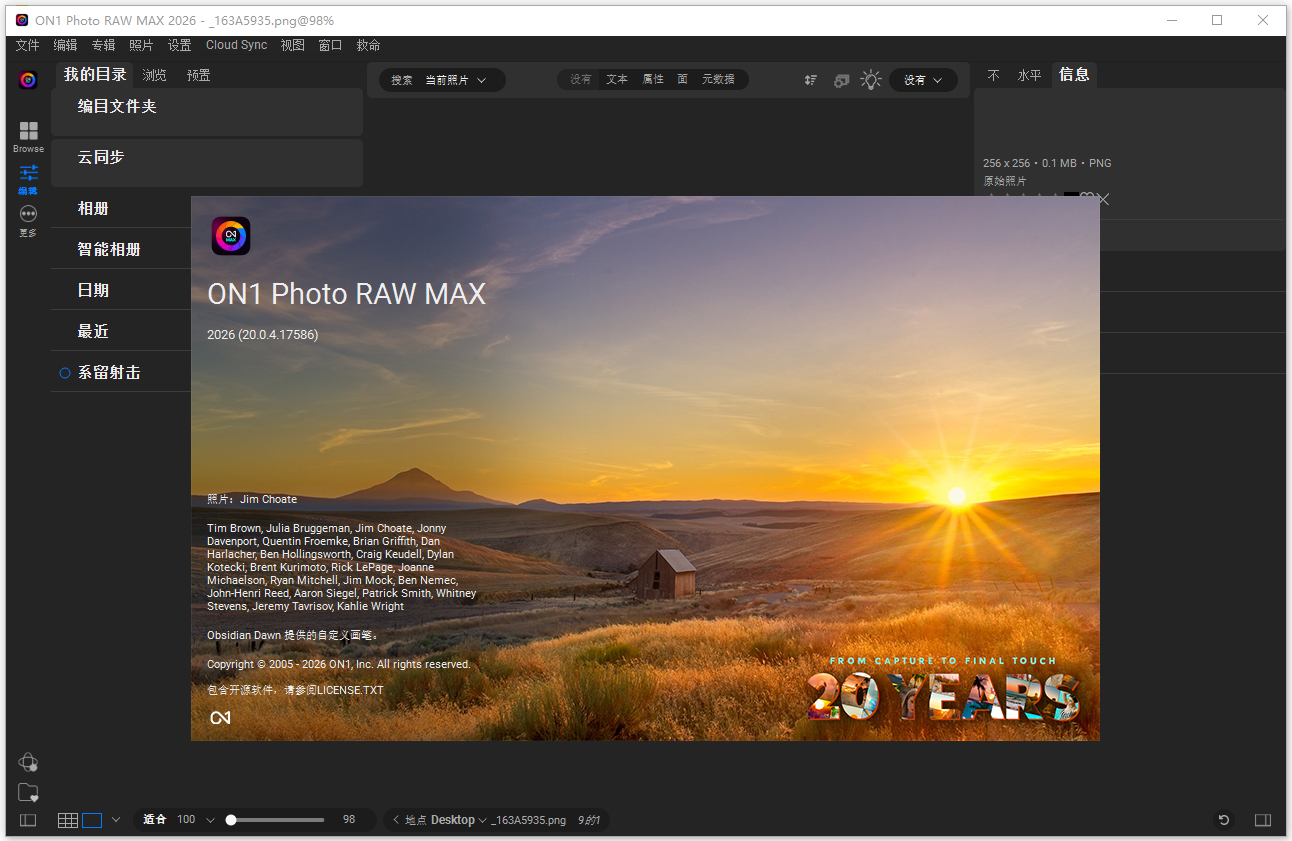Click the folder with heart icon

point(28,793)
